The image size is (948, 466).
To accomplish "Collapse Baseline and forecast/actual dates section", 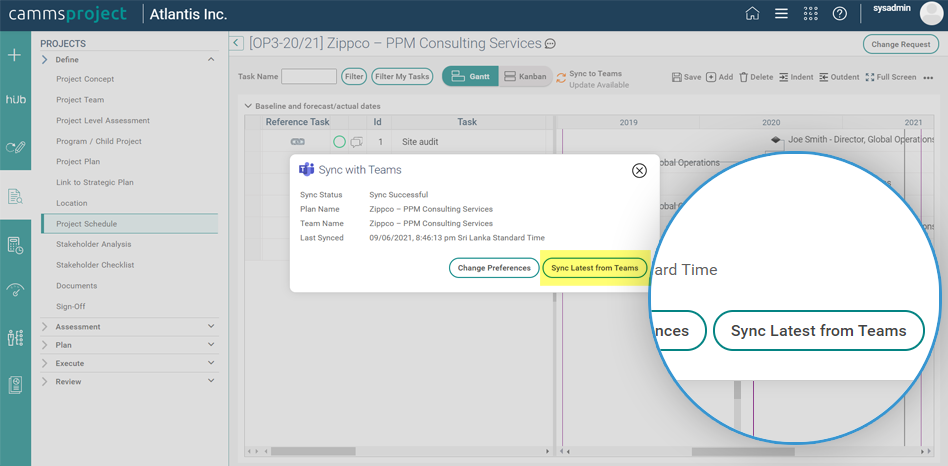I will (247, 106).
